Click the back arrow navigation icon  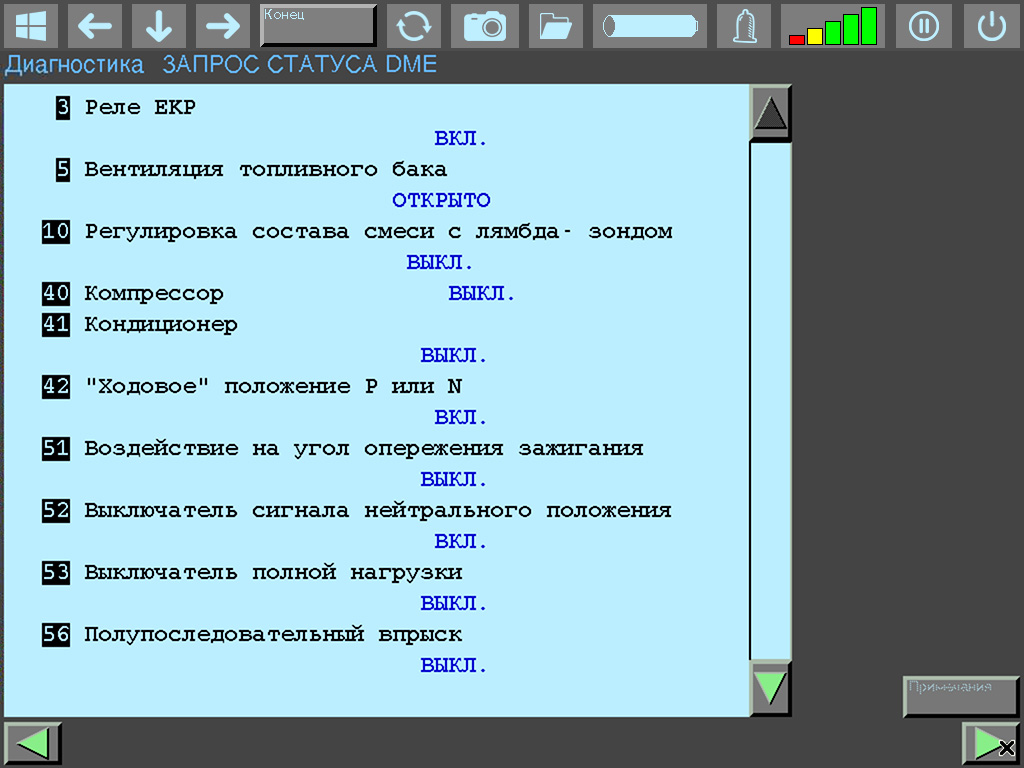[x=95, y=26]
